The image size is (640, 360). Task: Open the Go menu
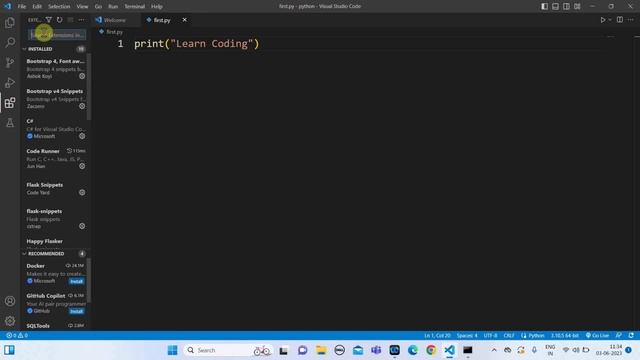98,7
